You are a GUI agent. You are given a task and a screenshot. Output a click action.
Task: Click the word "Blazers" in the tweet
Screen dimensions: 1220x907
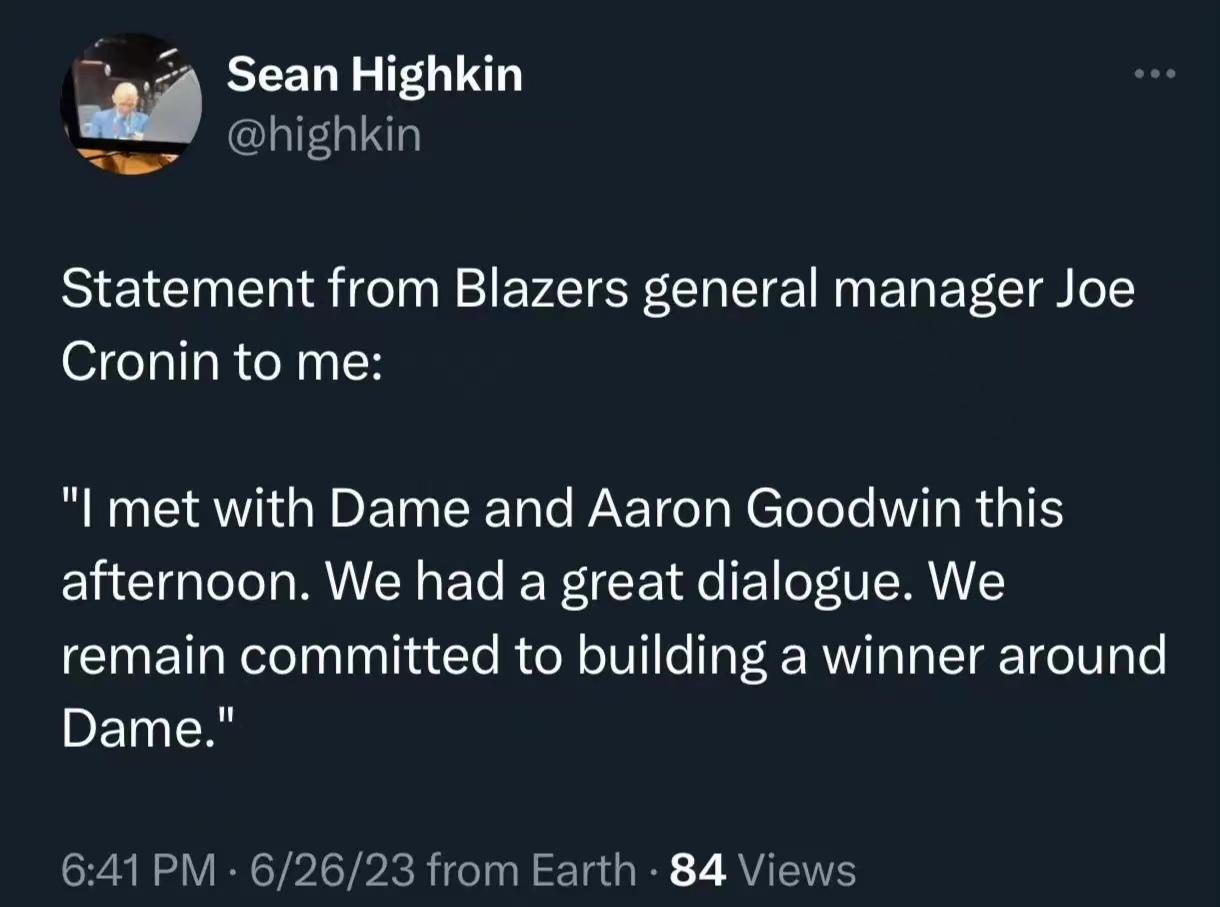542,292
